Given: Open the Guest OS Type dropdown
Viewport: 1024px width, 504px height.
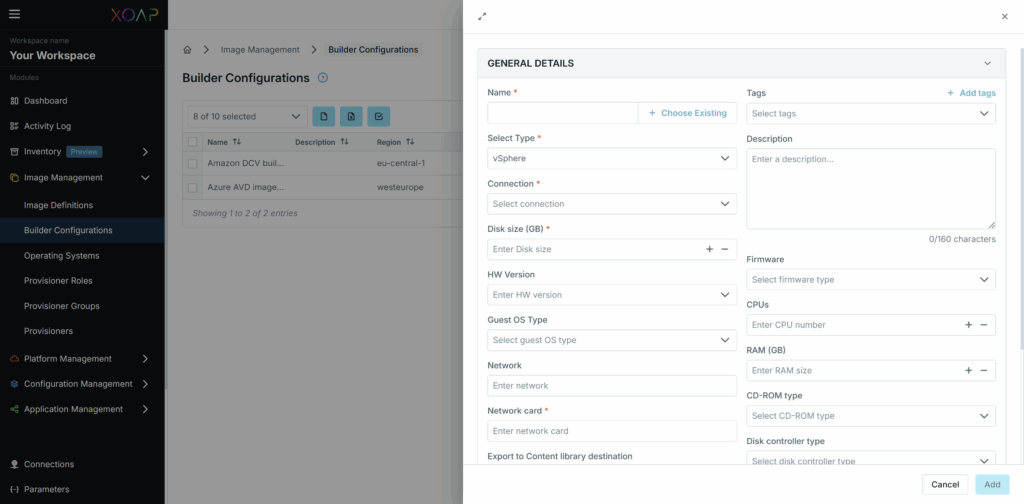Looking at the screenshot, I should click(612, 340).
